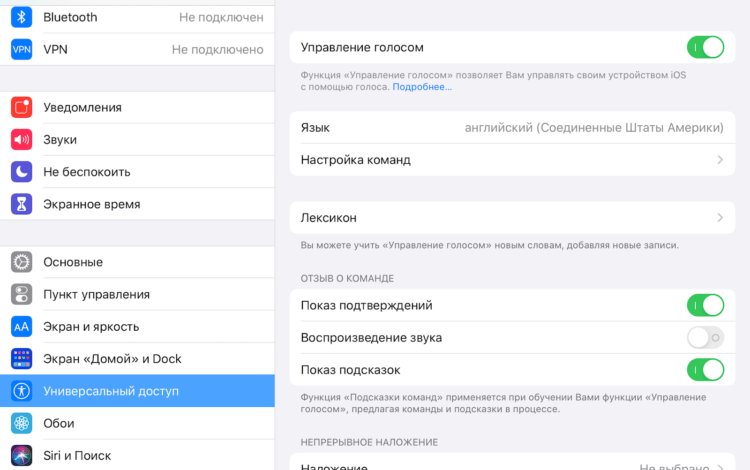
Task: Open Экранное время hourglass icon
Action: coord(22,204)
